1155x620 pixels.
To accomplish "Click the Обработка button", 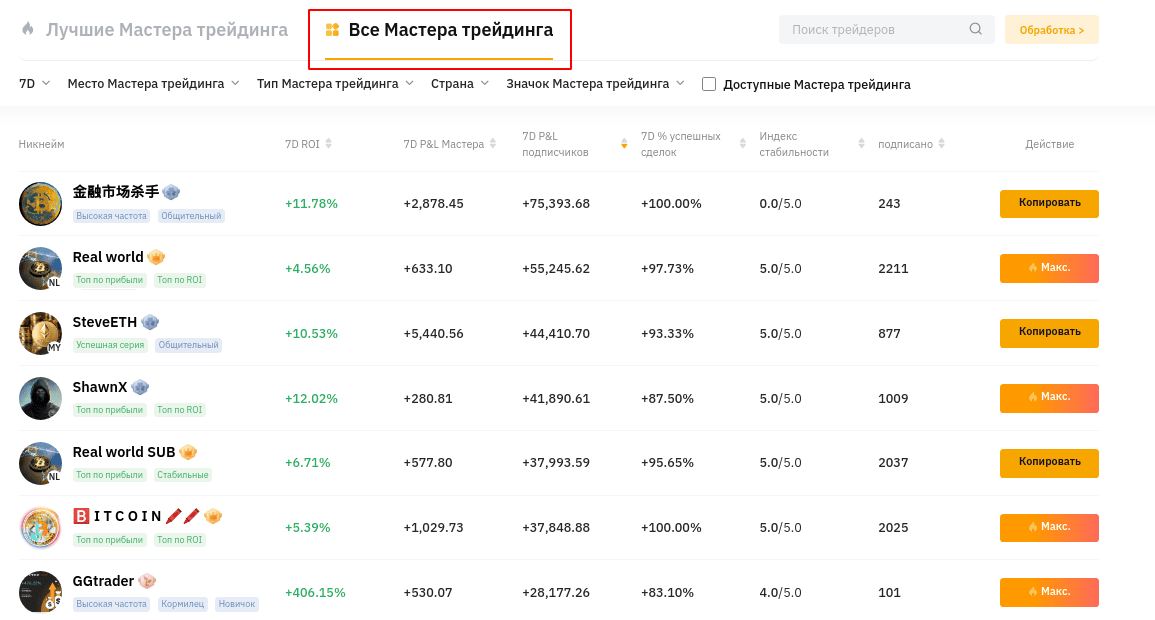I will click(1052, 29).
